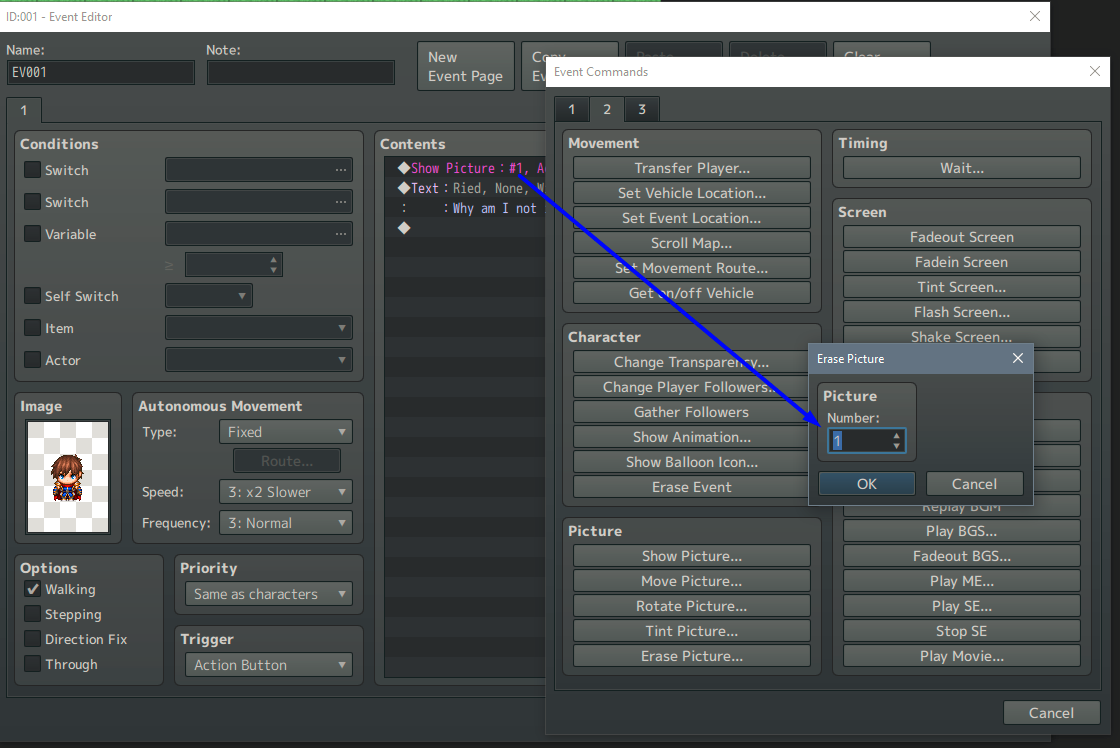The width and height of the screenshot is (1120, 748).
Task: Choose the Stop SE command
Action: pyautogui.click(x=961, y=631)
